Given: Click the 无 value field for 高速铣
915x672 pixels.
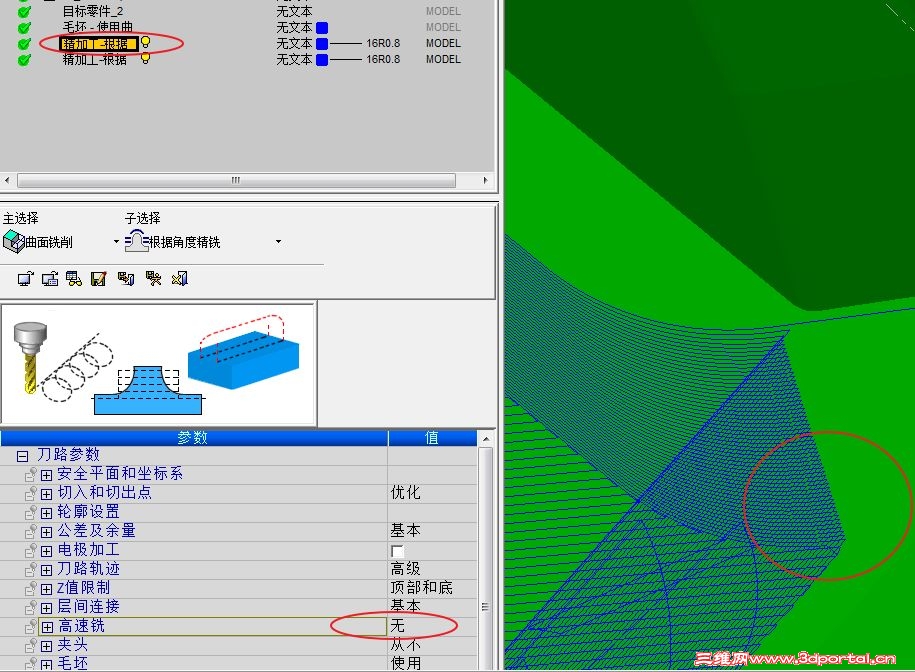Looking at the screenshot, I should pos(432,626).
